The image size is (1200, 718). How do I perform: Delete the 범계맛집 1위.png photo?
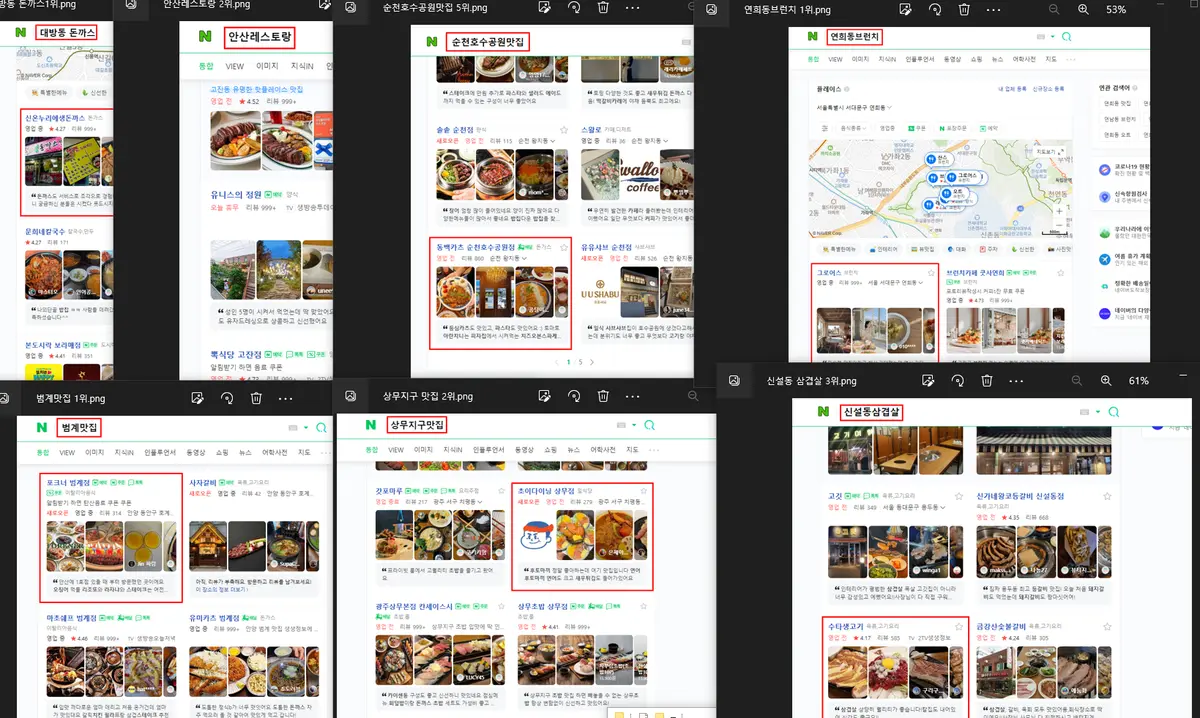[256, 398]
